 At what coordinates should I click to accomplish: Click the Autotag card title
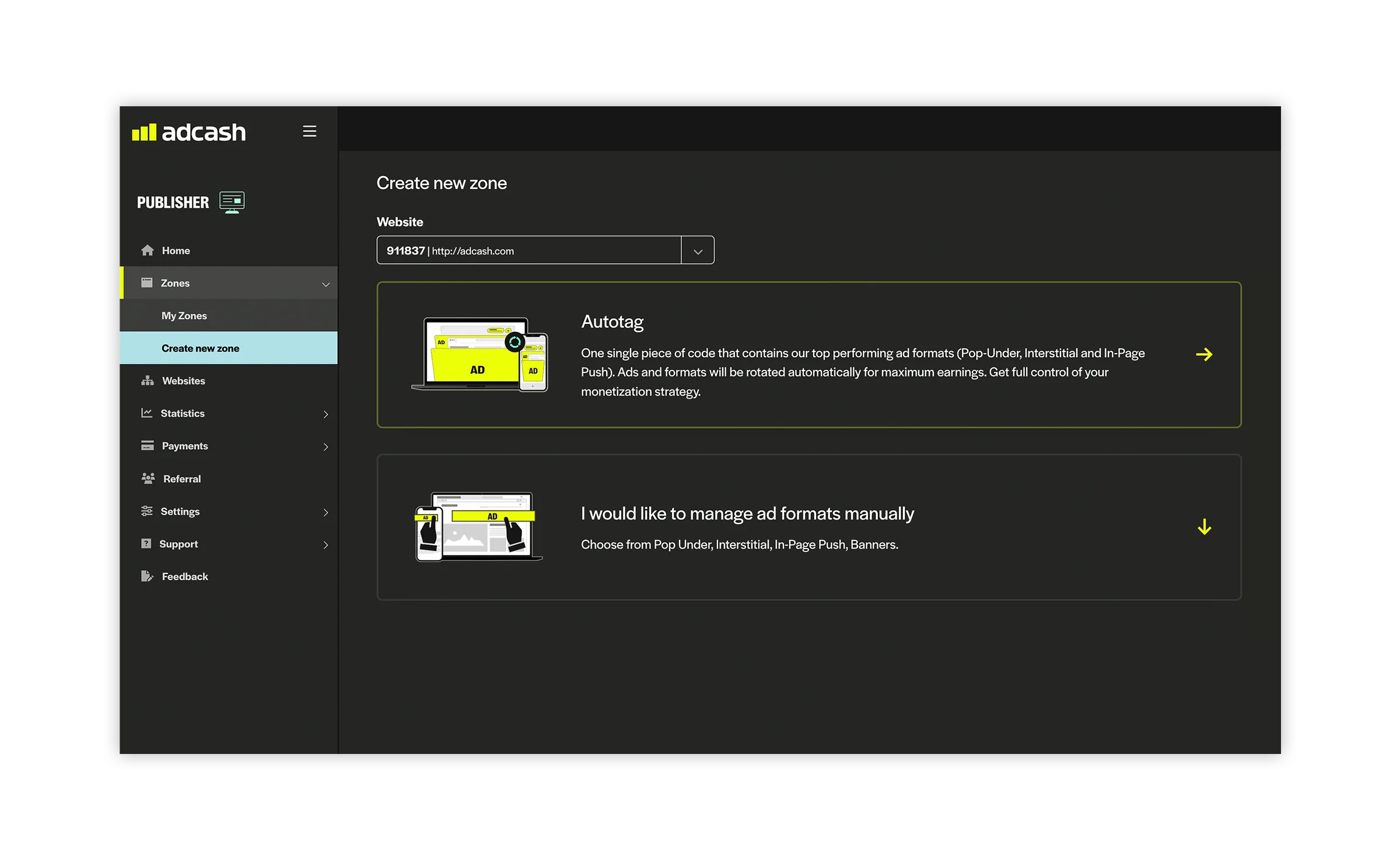coord(612,322)
